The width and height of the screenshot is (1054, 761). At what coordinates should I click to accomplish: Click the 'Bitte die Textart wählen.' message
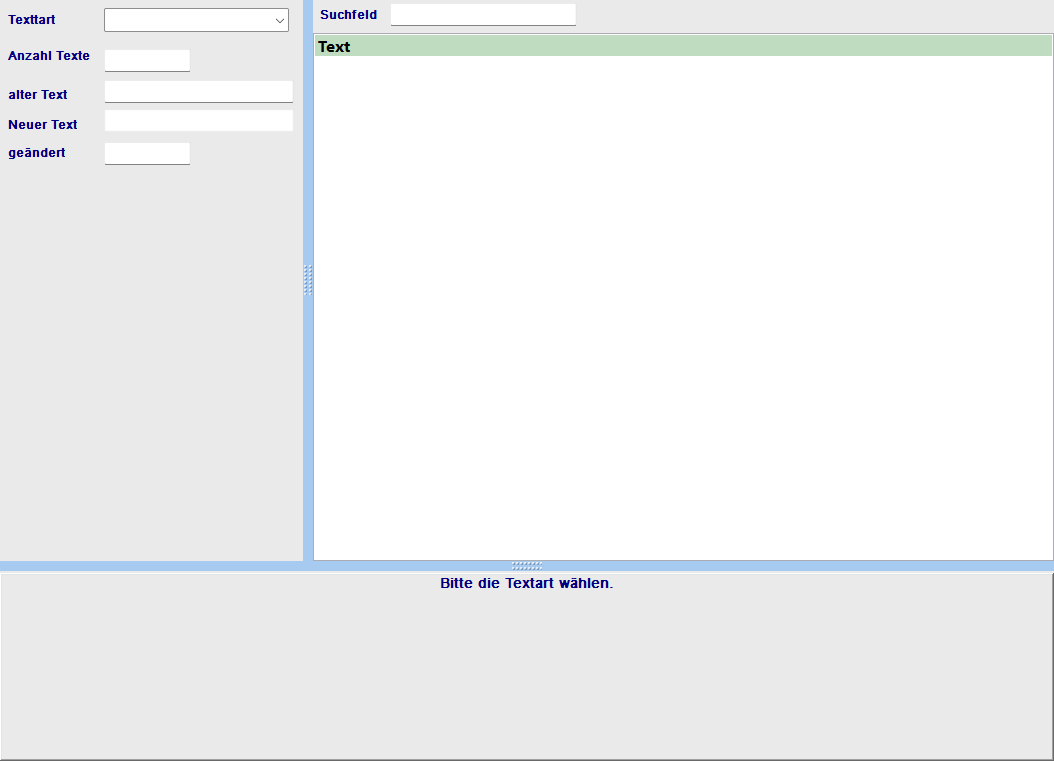click(x=526, y=583)
